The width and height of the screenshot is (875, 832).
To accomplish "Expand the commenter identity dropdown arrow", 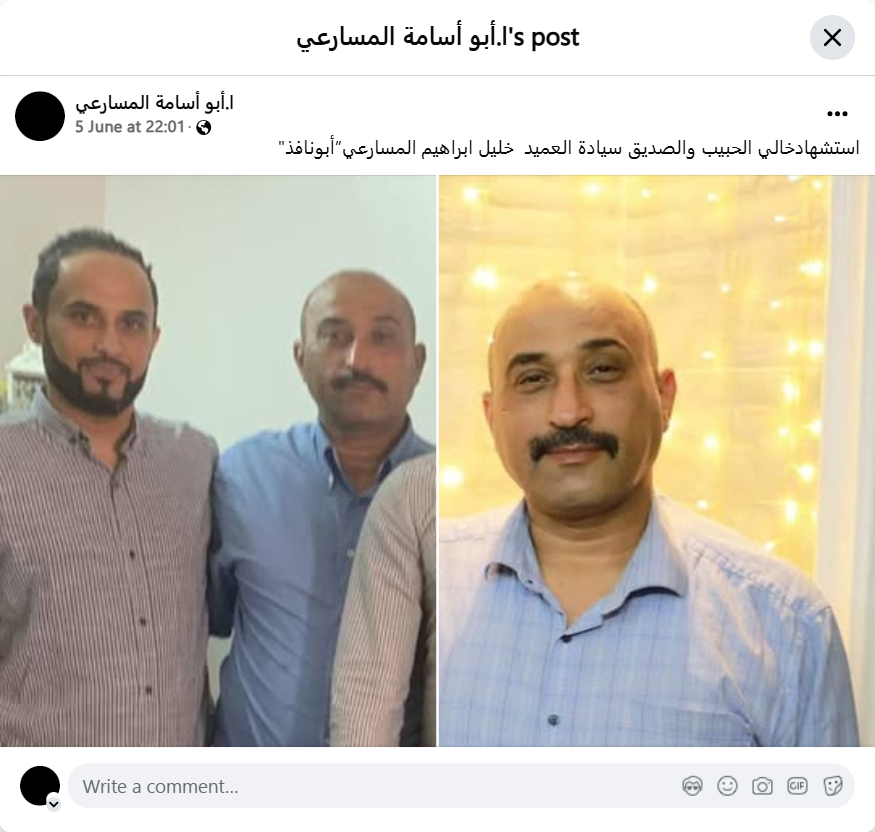I will tap(54, 804).
